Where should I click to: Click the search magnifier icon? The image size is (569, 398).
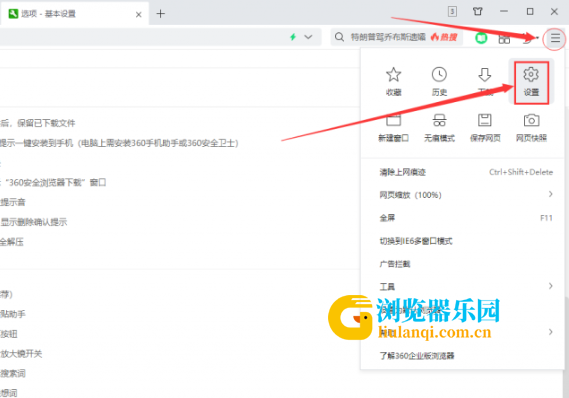(x=339, y=37)
